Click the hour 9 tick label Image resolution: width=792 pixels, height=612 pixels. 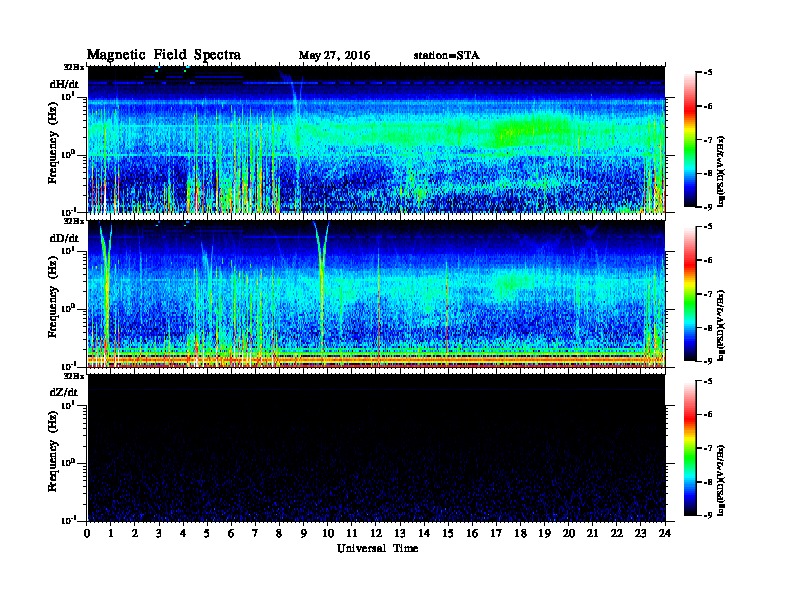pyautogui.click(x=304, y=533)
